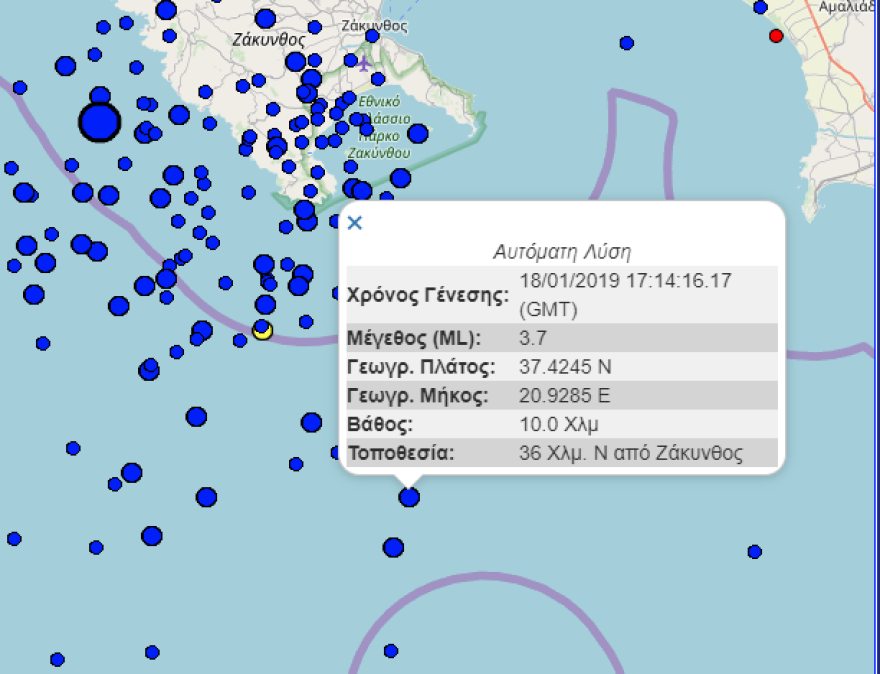The width and height of the screenshot is (880, 674).
Task: Select the red earthquake marker
Action: (x=776, y=36)
